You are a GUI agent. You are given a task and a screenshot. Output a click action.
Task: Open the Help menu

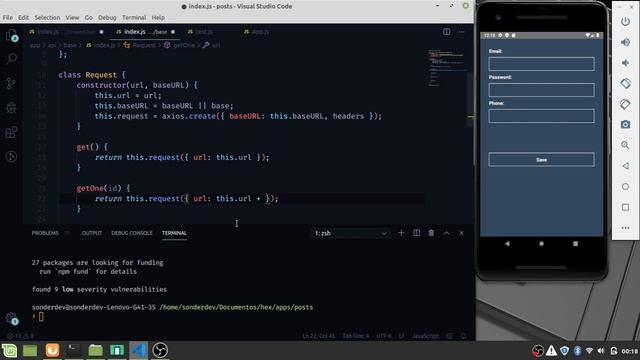158,18
